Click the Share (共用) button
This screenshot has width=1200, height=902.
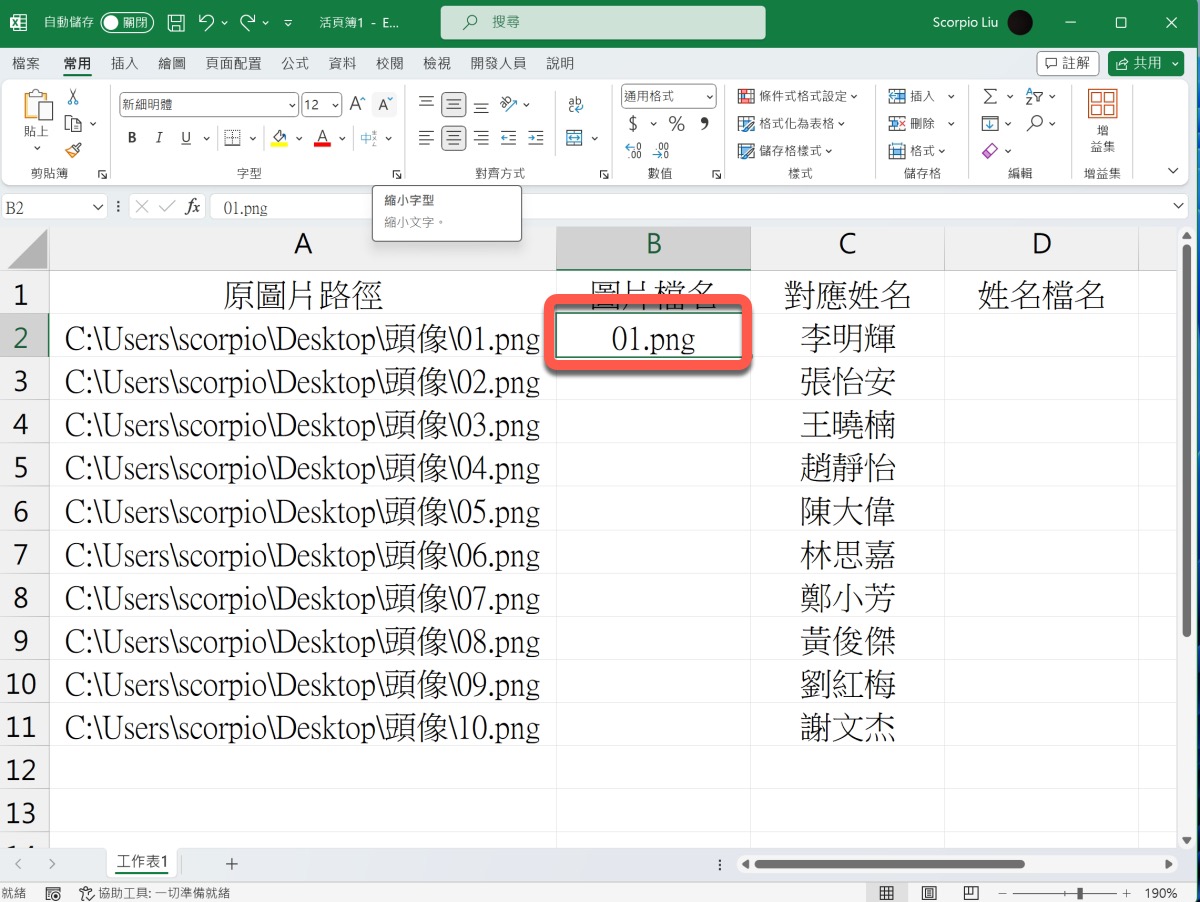click(1146, 63)
